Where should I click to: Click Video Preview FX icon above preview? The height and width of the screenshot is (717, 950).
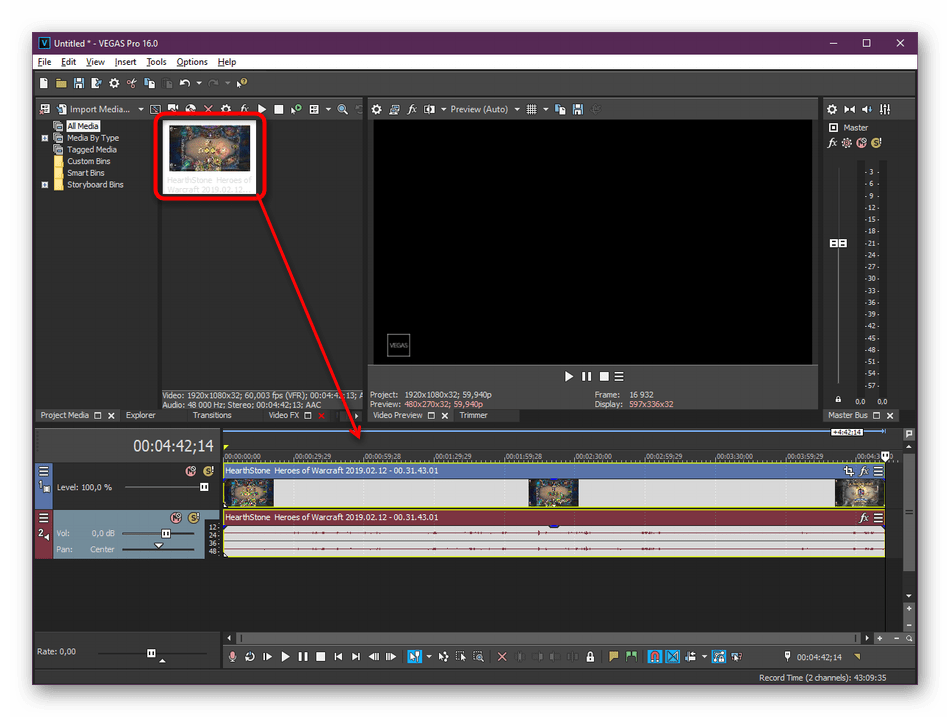411,109
